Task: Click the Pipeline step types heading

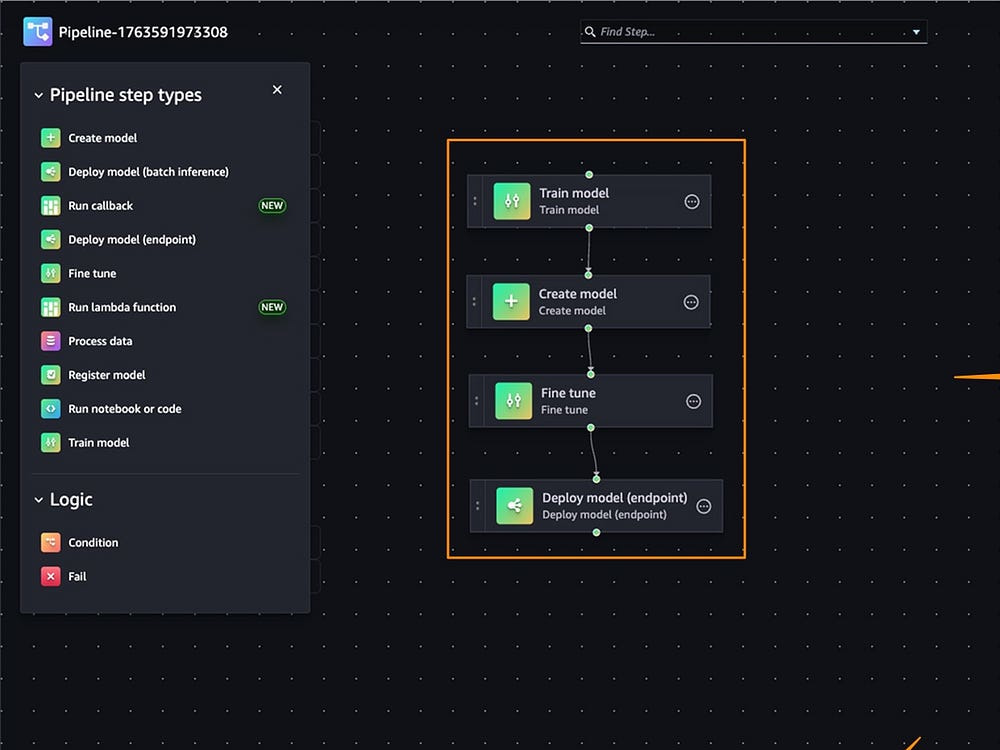Action: pos(126,95)
